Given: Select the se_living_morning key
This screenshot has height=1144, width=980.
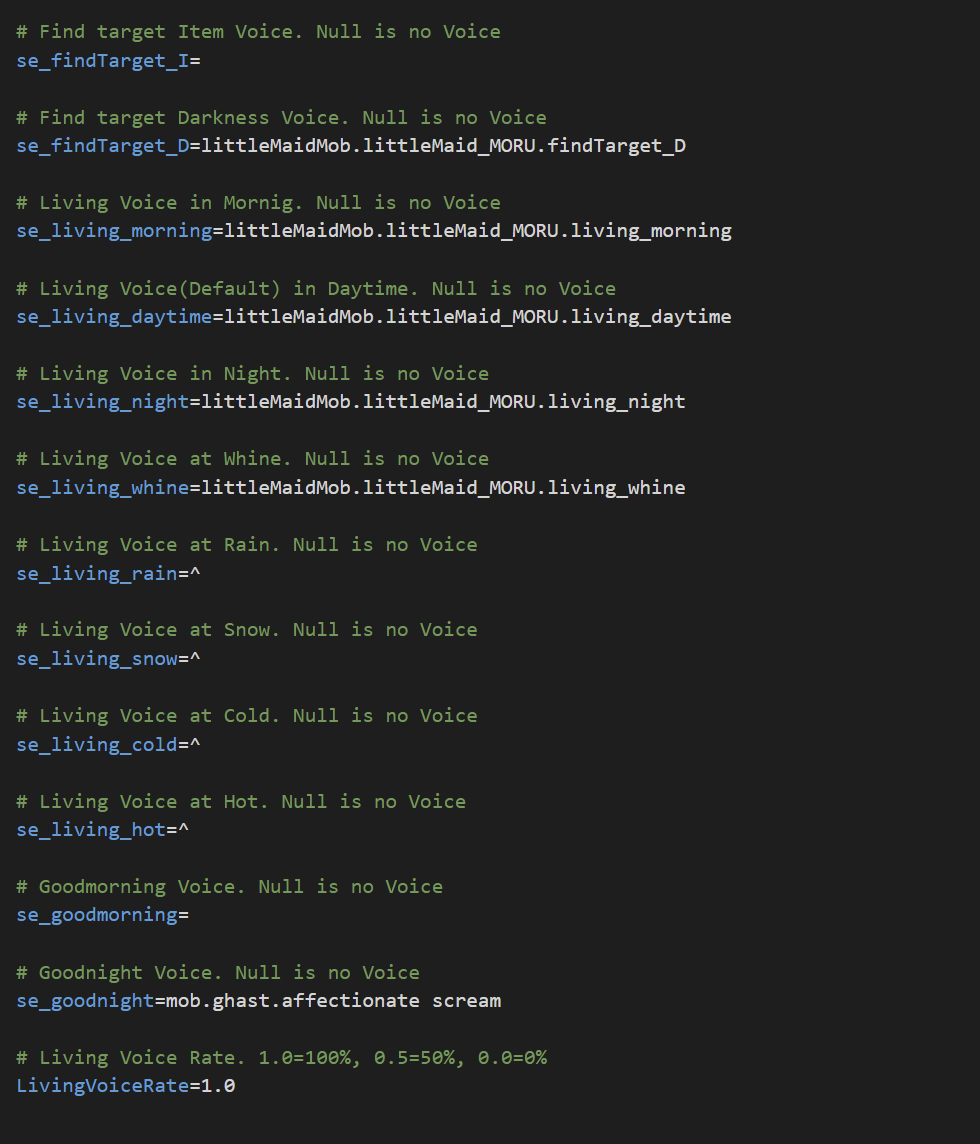Looking at the screenshot, I should (x=114, y=231).
